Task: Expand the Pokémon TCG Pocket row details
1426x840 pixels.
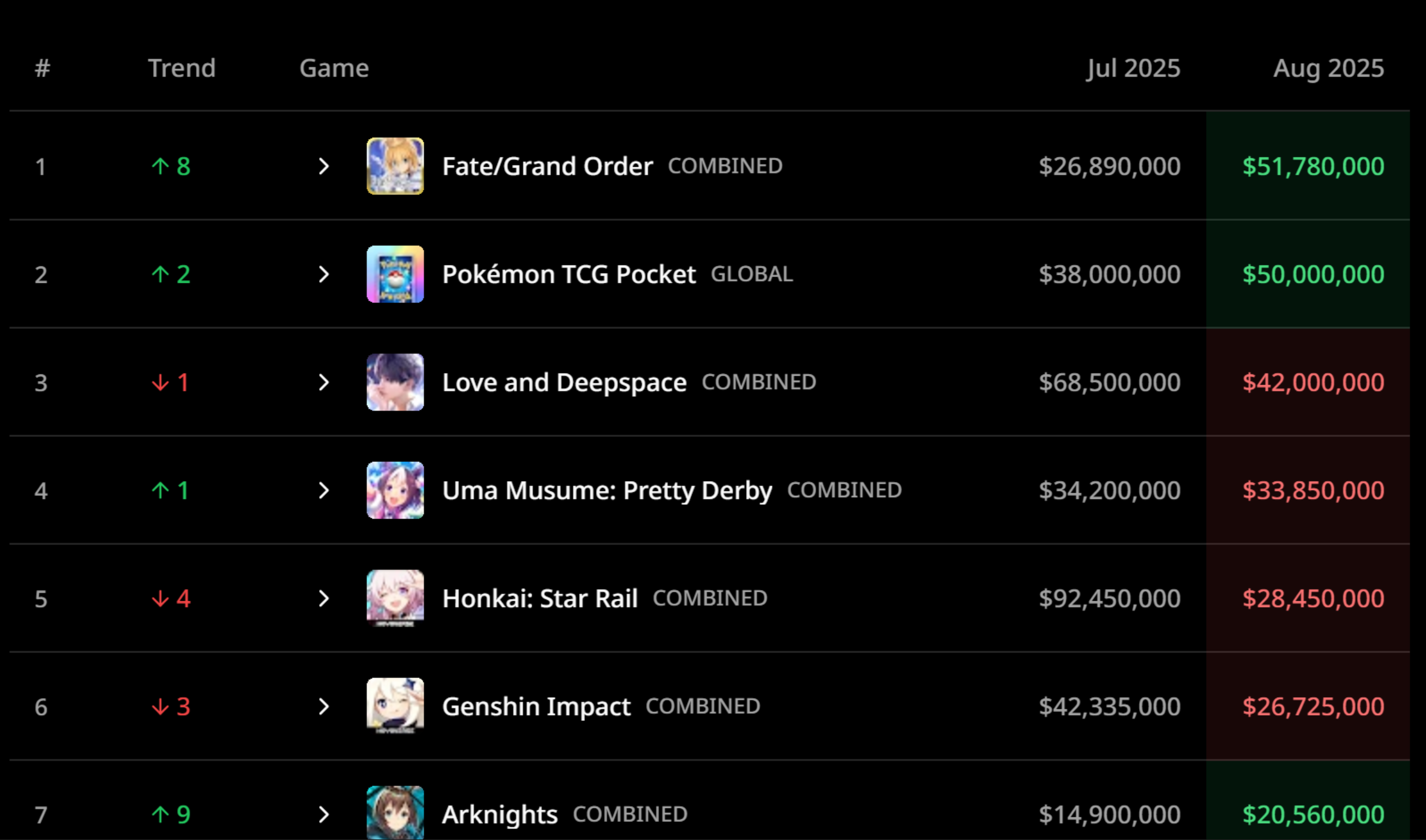Action: pyautogui.click(x=323, y=274)
